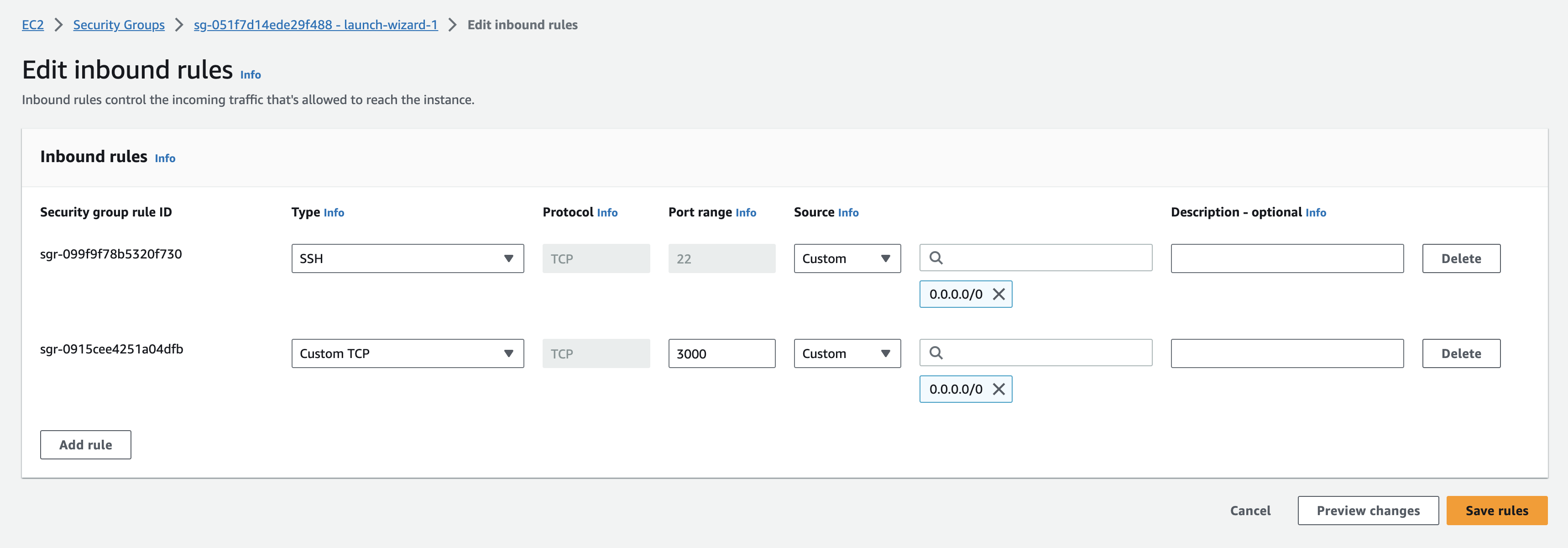Open Info link beside Port range column
This screenshot has width=1568, height=548.
click(745, 212)
